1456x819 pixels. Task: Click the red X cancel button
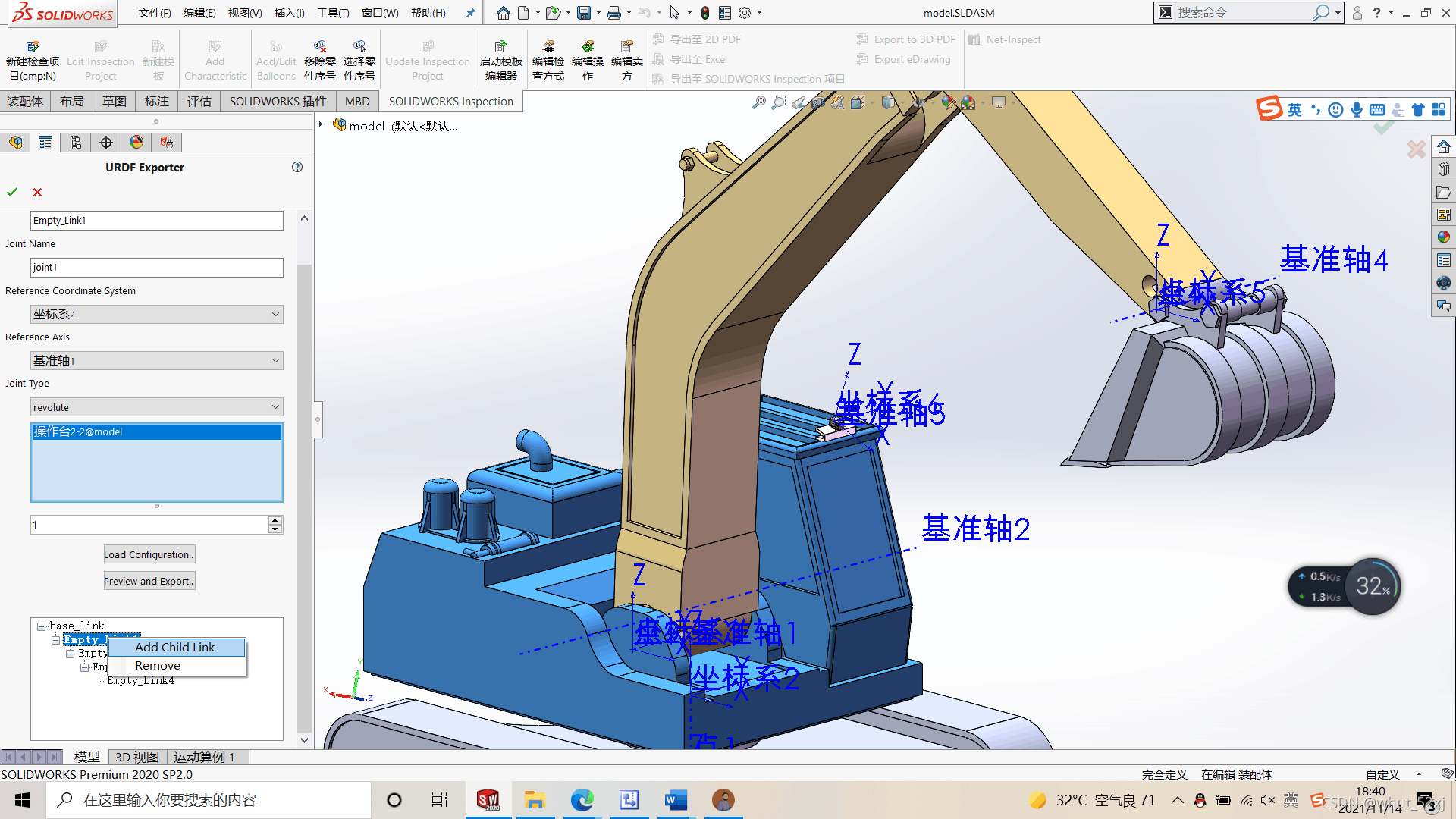coord(38,191)
